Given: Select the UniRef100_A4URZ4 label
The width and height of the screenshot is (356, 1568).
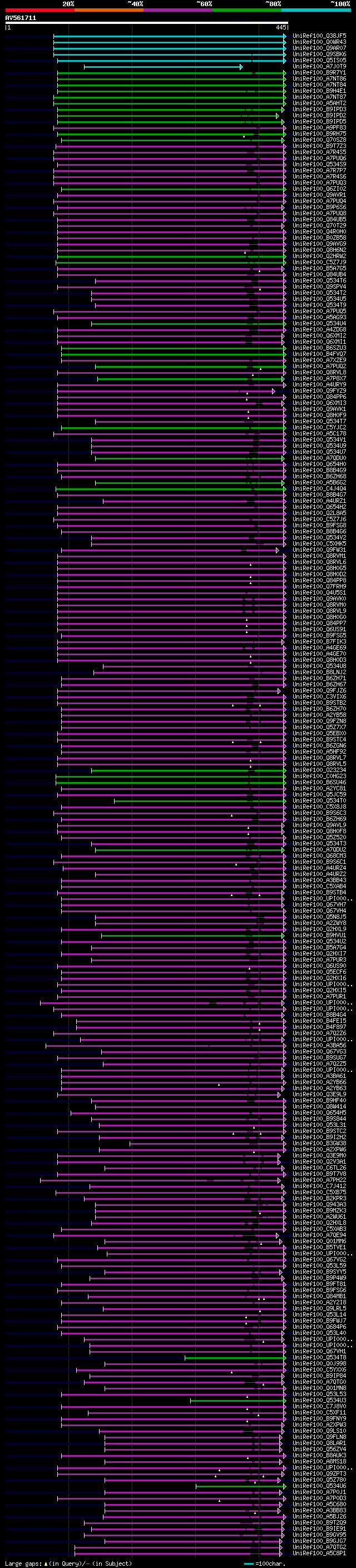Looking at the screenshot, I should (x=319, y=868).
